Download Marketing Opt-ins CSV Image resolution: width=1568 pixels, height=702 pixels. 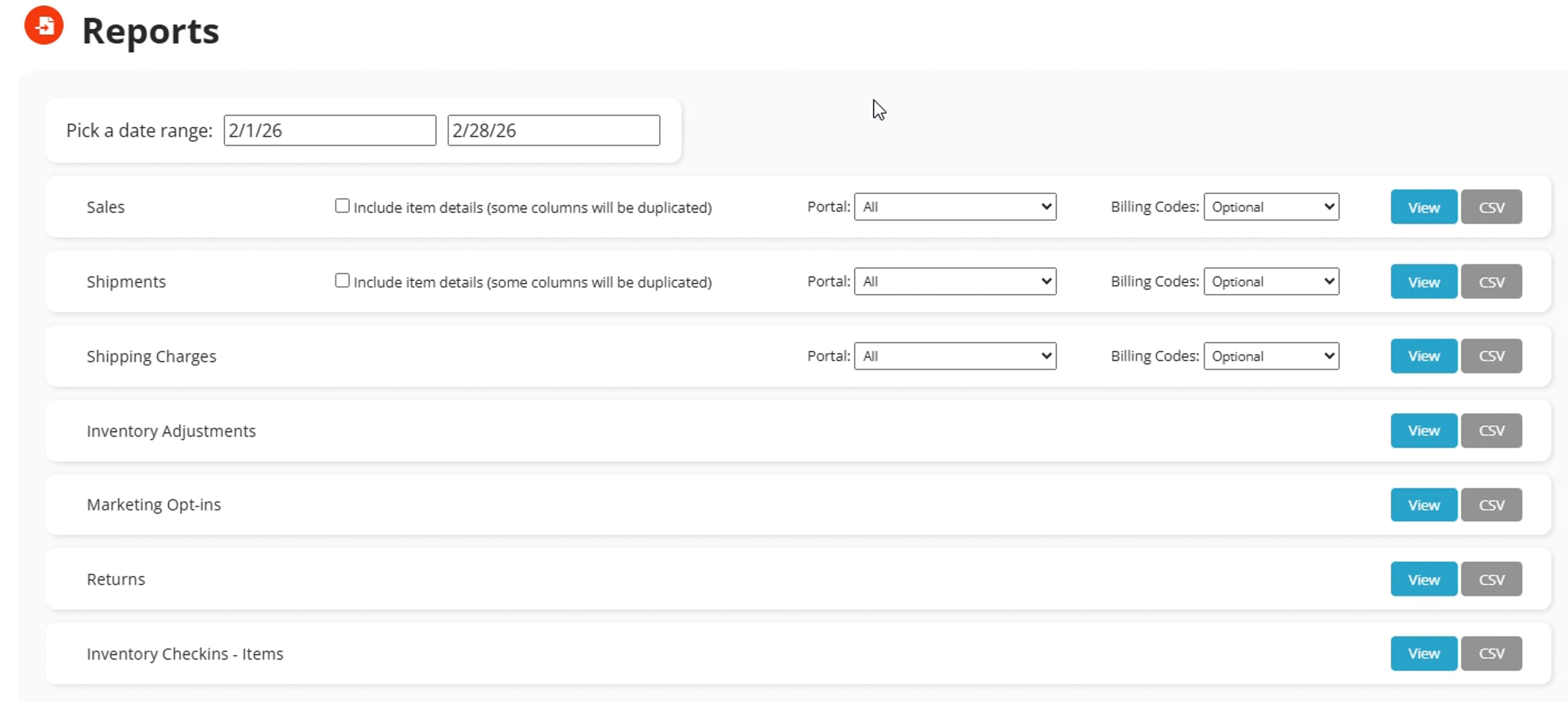pyautogui.click(x=1492, y=505)
